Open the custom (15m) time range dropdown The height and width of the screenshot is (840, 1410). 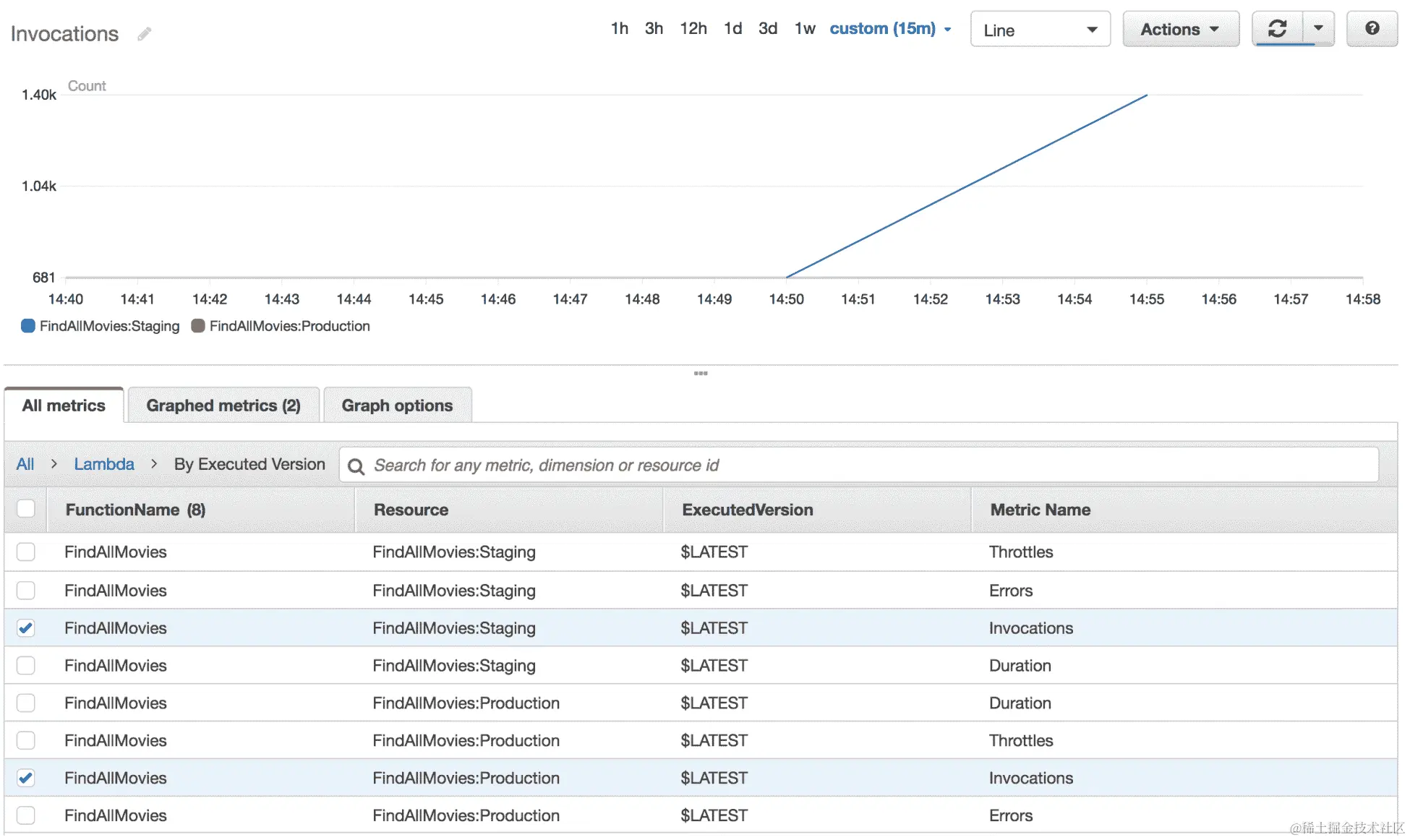[890, 29]
